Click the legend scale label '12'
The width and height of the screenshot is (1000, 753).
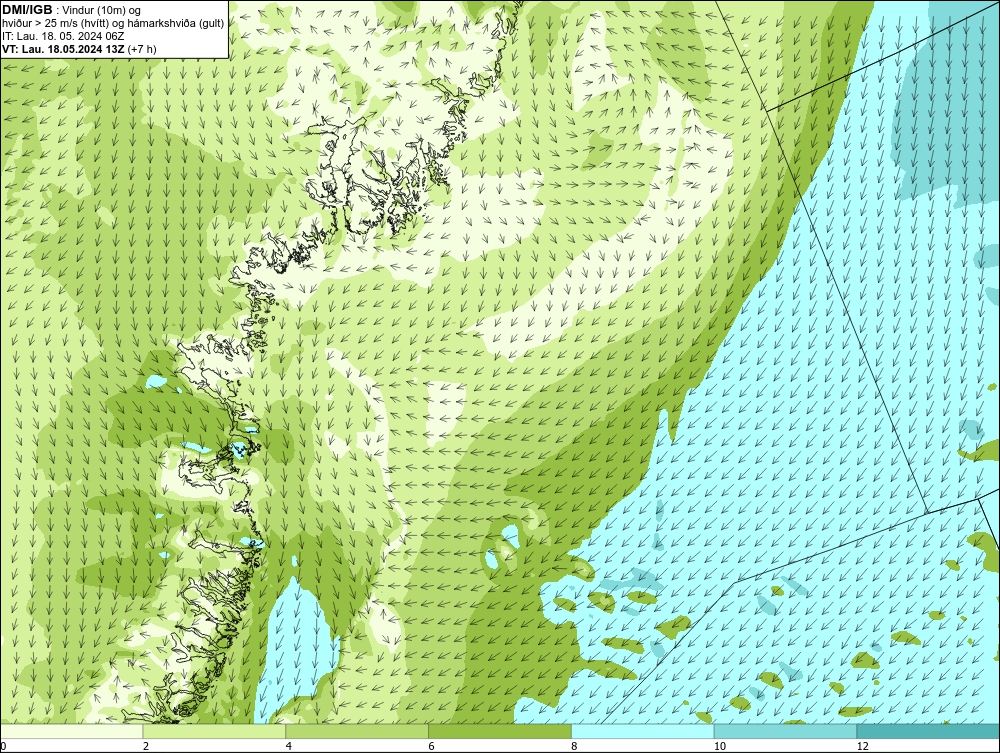point(863,746)
